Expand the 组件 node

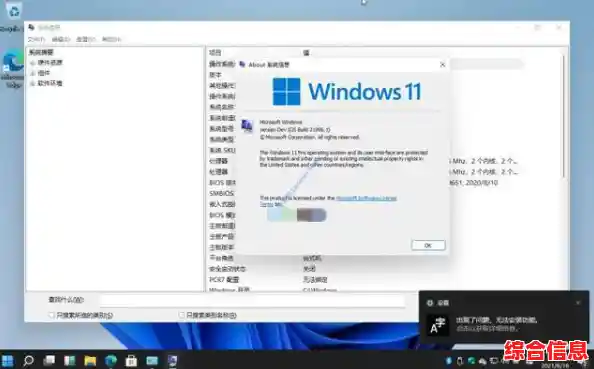[33, 73]
